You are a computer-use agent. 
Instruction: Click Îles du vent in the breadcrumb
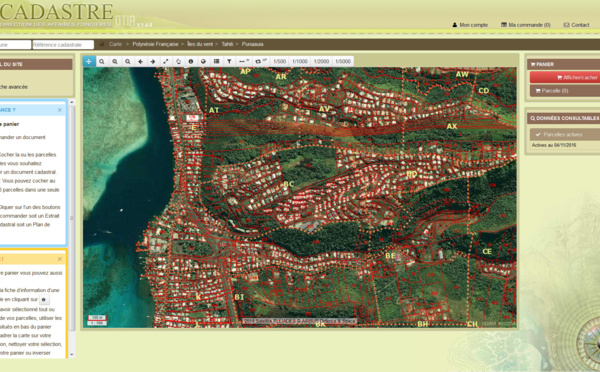click(x=200, y=44)
